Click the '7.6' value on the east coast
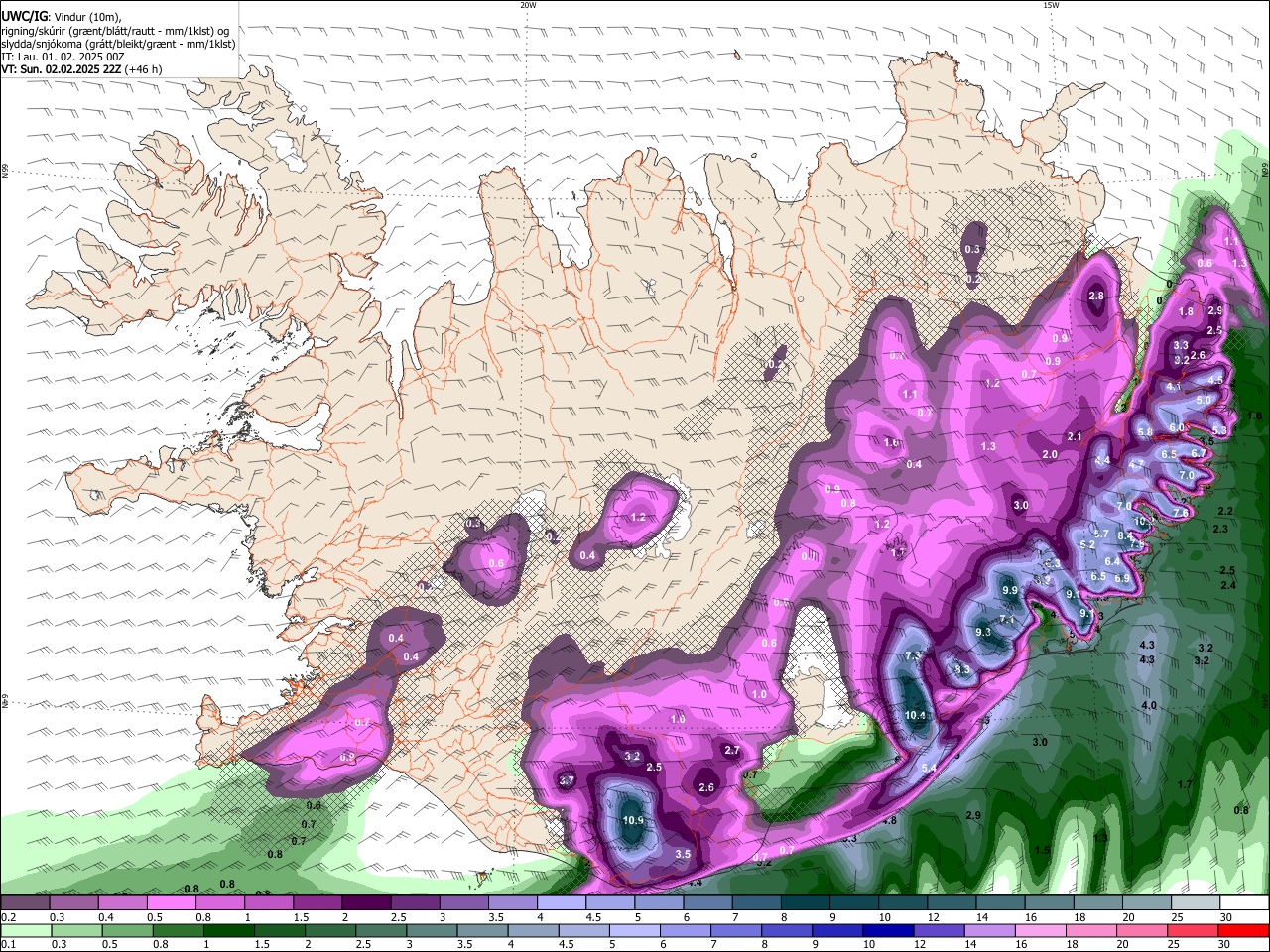This screenshot has width=1270, height=952. point(1181,513)
